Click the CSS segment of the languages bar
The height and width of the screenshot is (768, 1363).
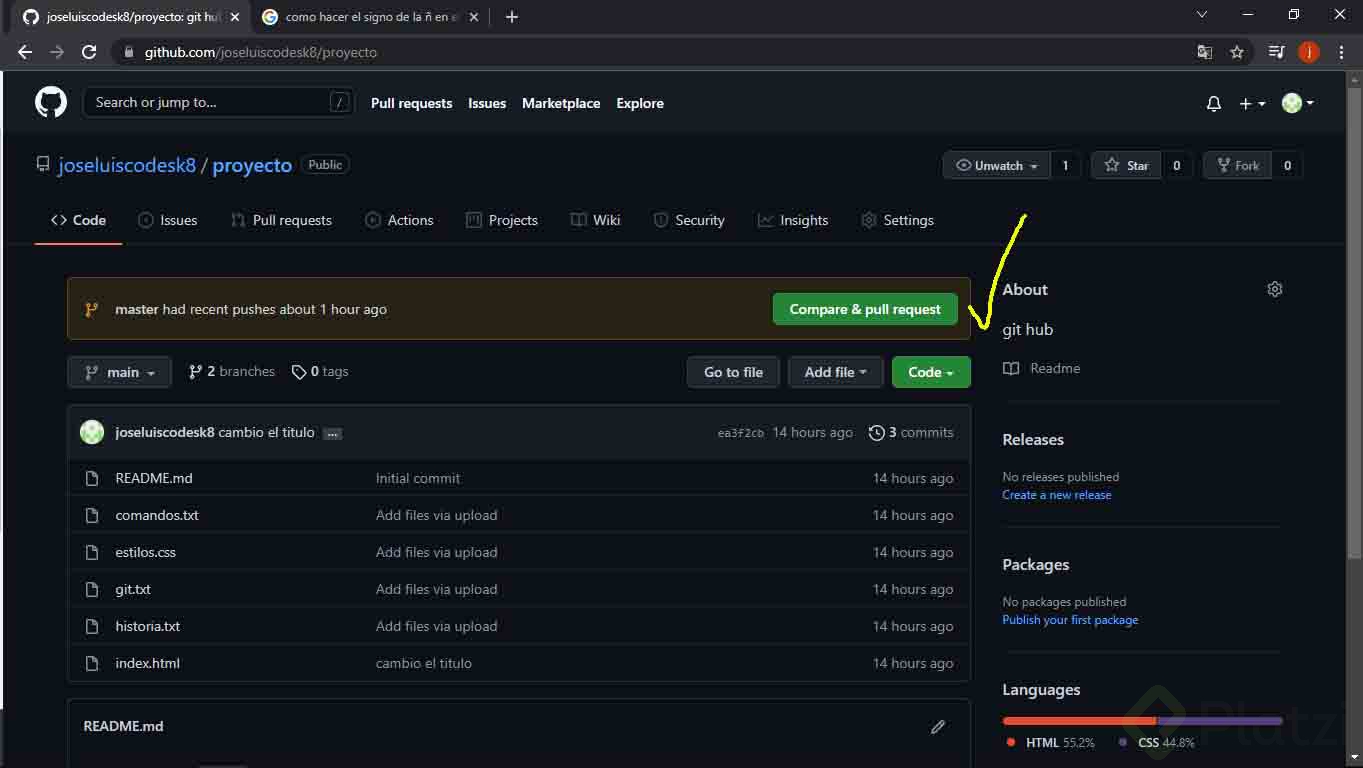(x=1221, y=720)
